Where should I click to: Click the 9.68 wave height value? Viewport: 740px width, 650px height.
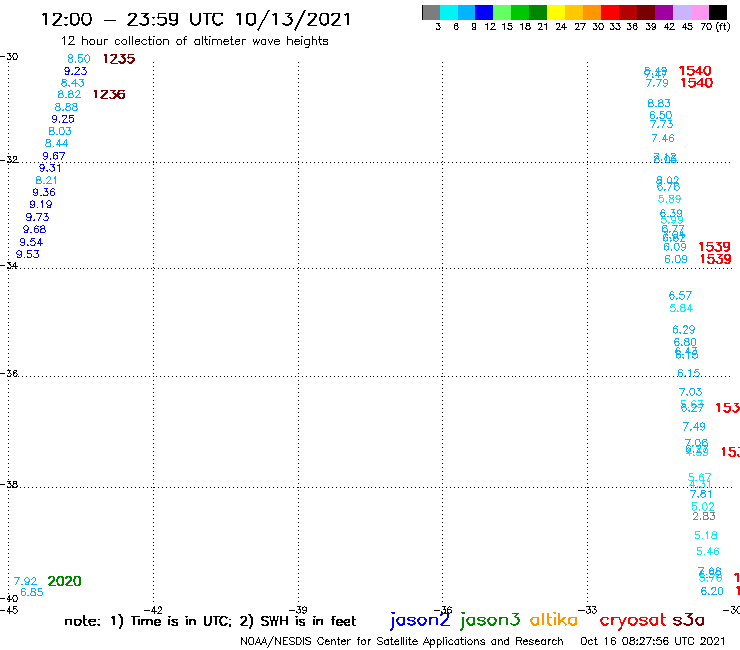[x=34, y=229]
